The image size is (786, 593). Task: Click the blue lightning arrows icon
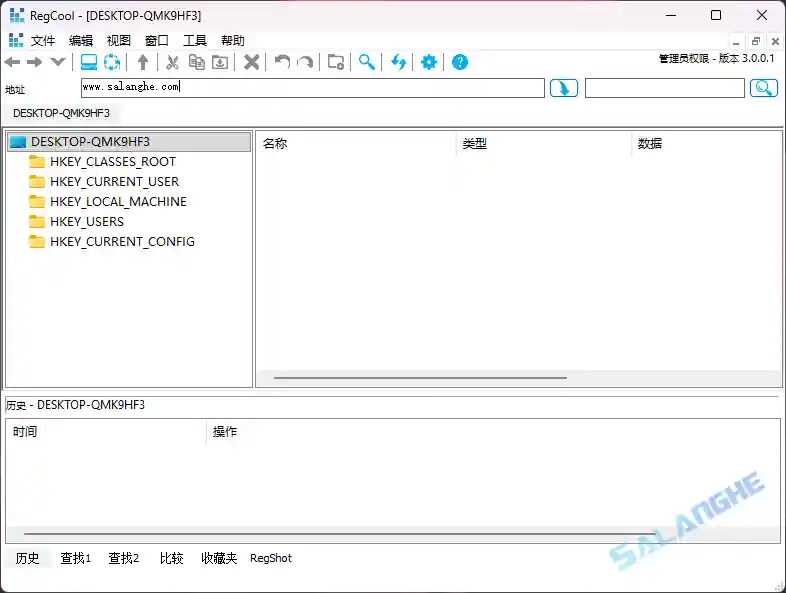[x=399, y=62]
